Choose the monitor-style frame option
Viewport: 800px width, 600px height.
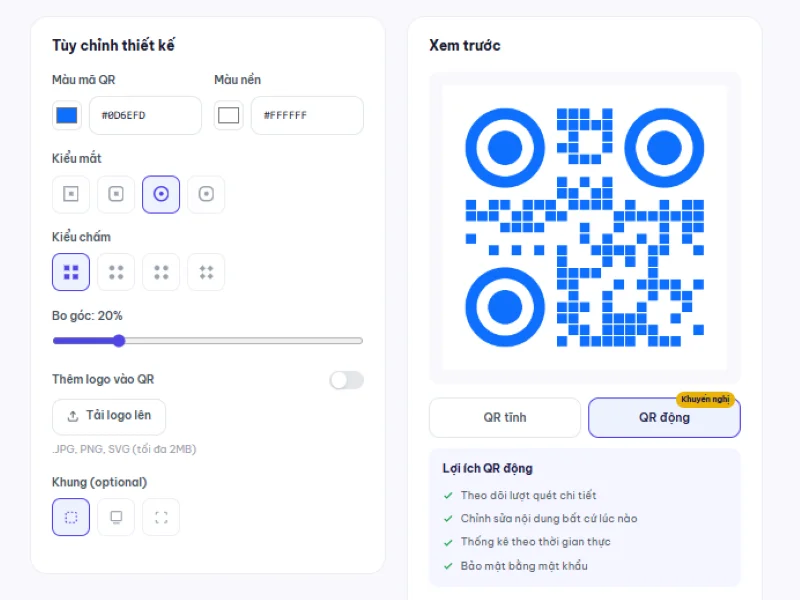click(x=116, y=517)
